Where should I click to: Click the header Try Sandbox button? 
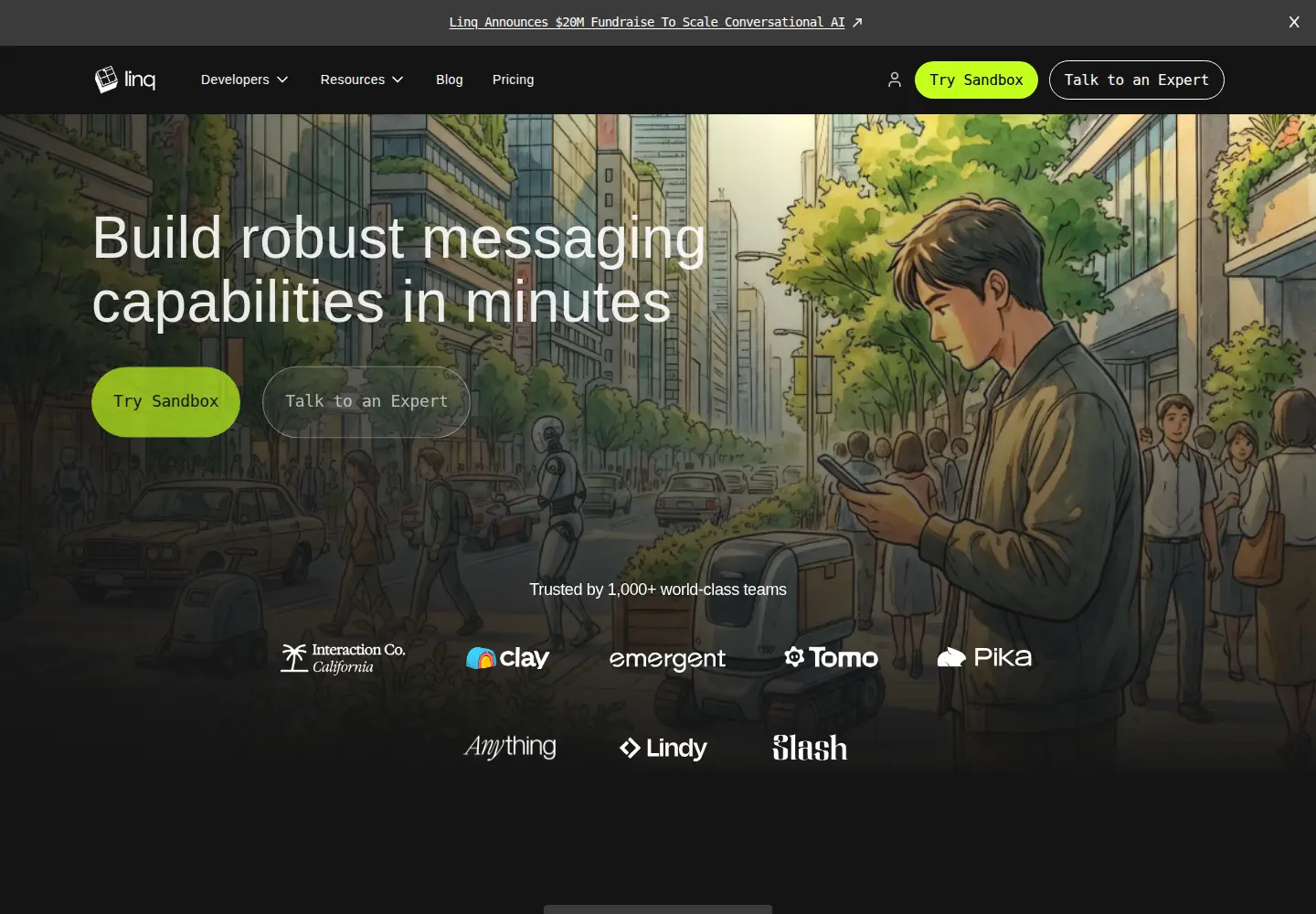coord(976,80)
